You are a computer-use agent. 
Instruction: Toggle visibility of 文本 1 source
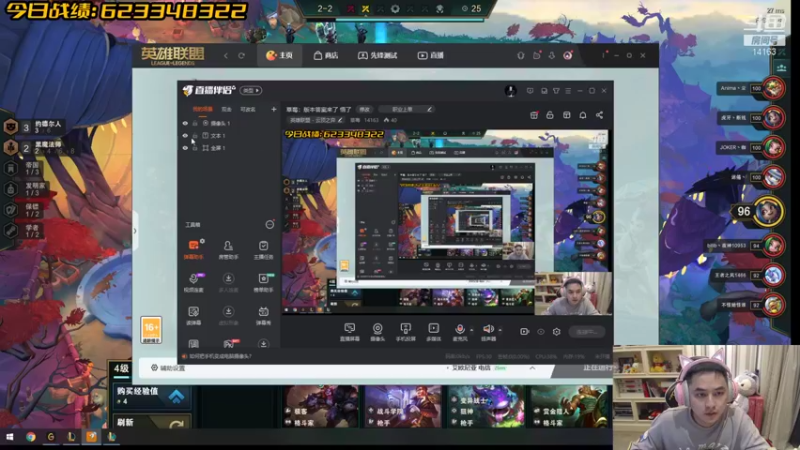(x=185, y=135)
